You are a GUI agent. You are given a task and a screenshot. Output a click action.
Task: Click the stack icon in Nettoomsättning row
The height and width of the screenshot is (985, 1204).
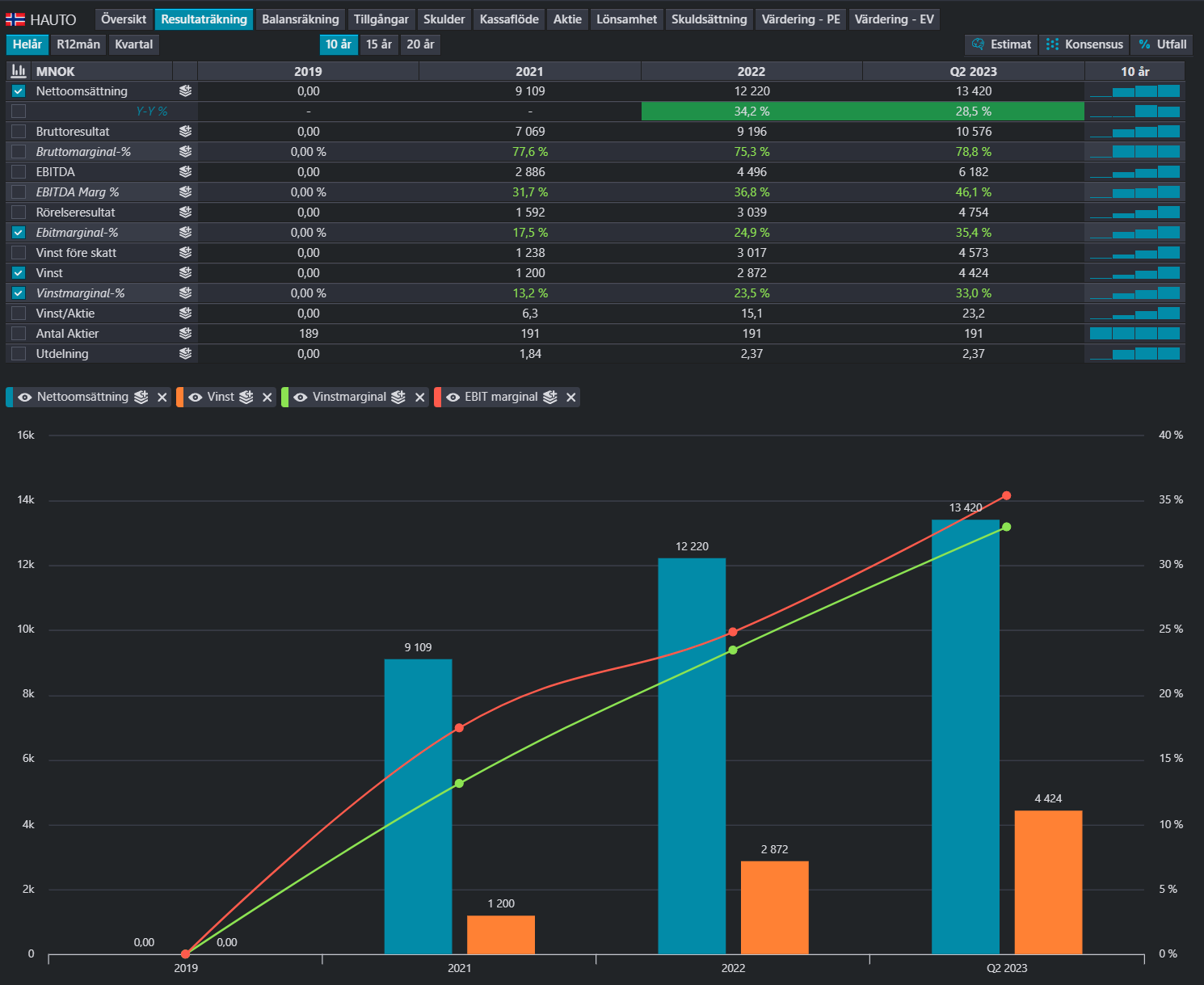(x=185, y=91)
